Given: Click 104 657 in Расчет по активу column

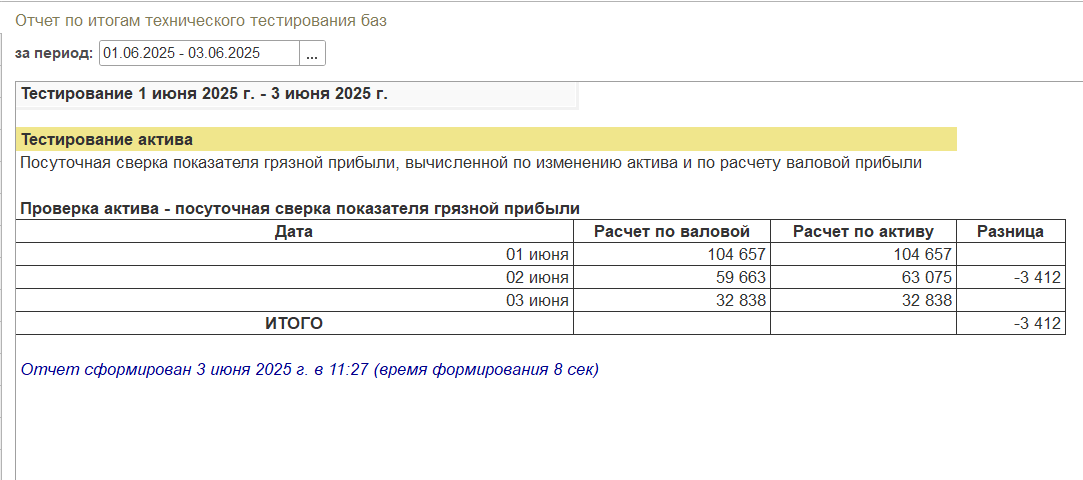Looking at the screenshot, I should (x=863, y=254).
